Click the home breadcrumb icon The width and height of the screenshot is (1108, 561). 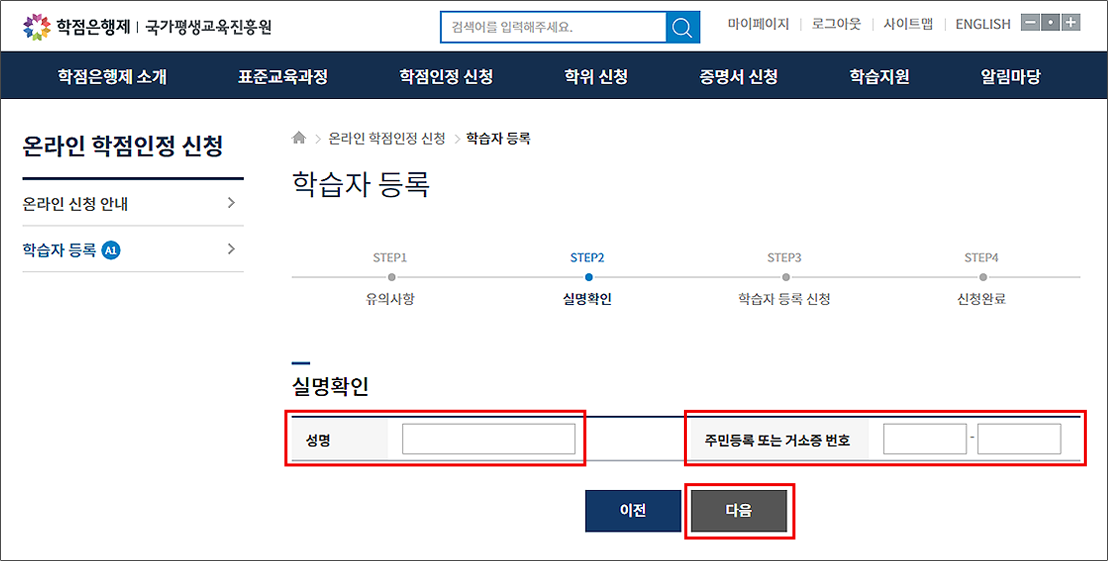tap(299, 139)
